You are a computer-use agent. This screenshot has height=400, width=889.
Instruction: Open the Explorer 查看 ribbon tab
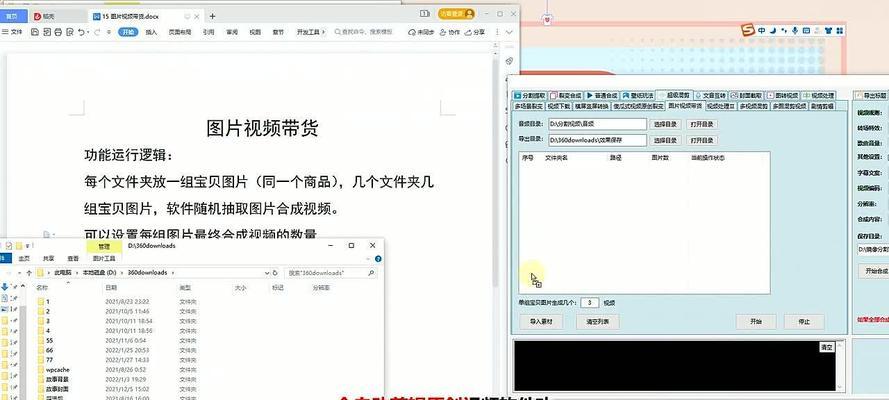click(x=73, y=258)
